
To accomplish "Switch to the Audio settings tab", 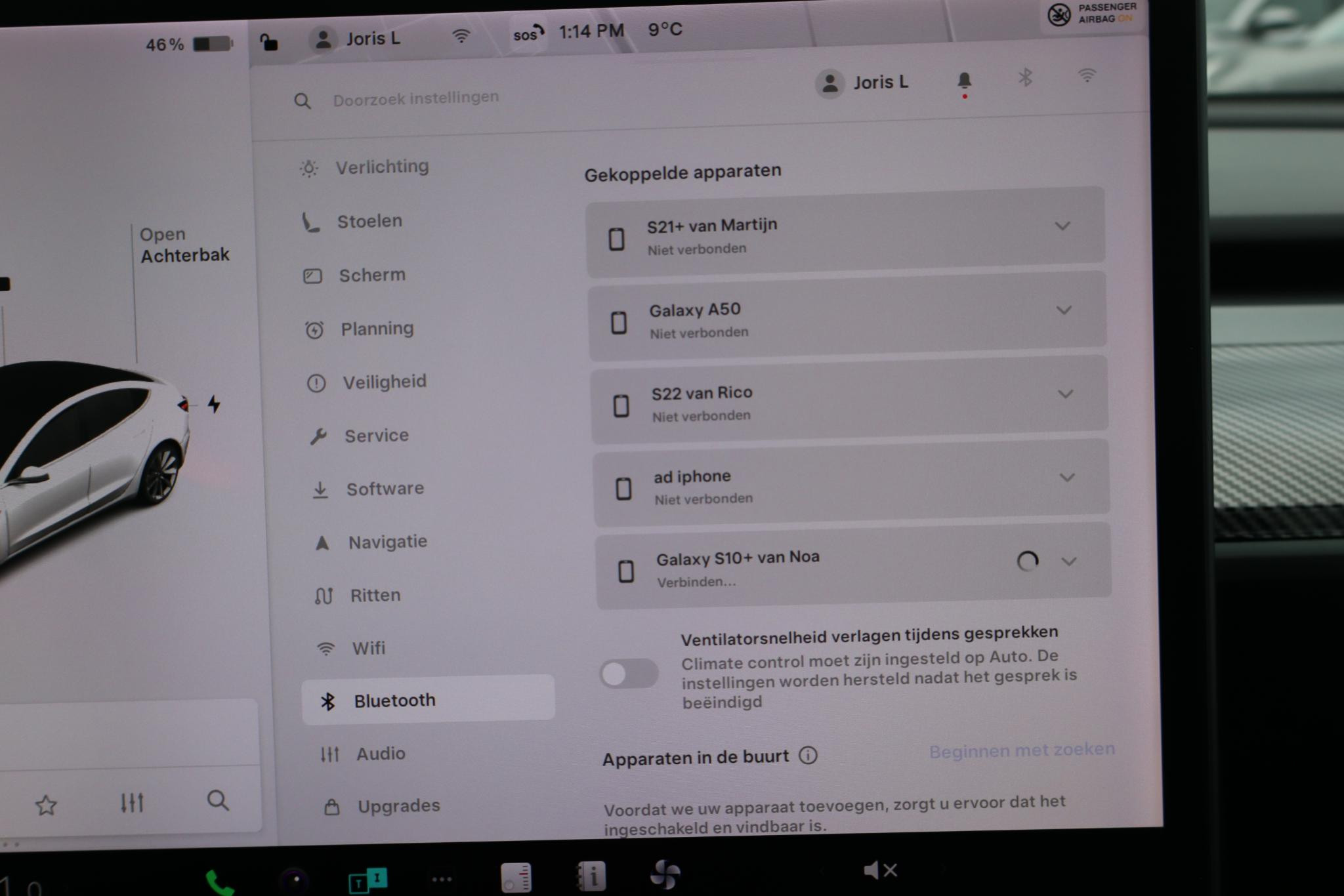I will tap(379, 753).
